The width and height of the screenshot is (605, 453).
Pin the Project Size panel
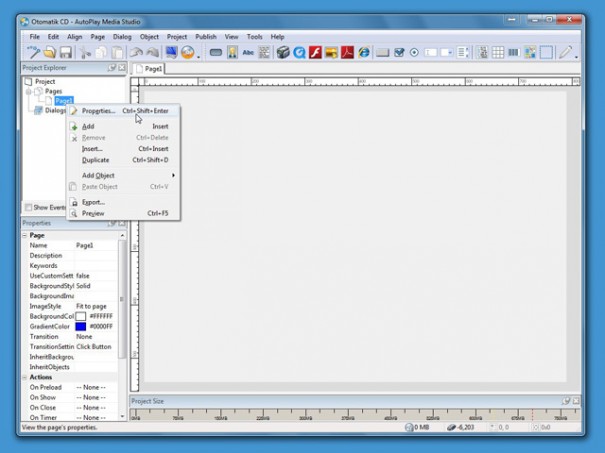(x=566, y=401)
